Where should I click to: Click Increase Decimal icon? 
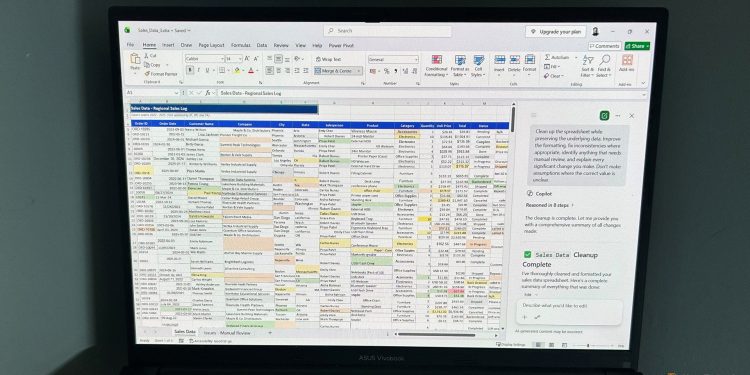pyautogui.click(x=405, y=71)
